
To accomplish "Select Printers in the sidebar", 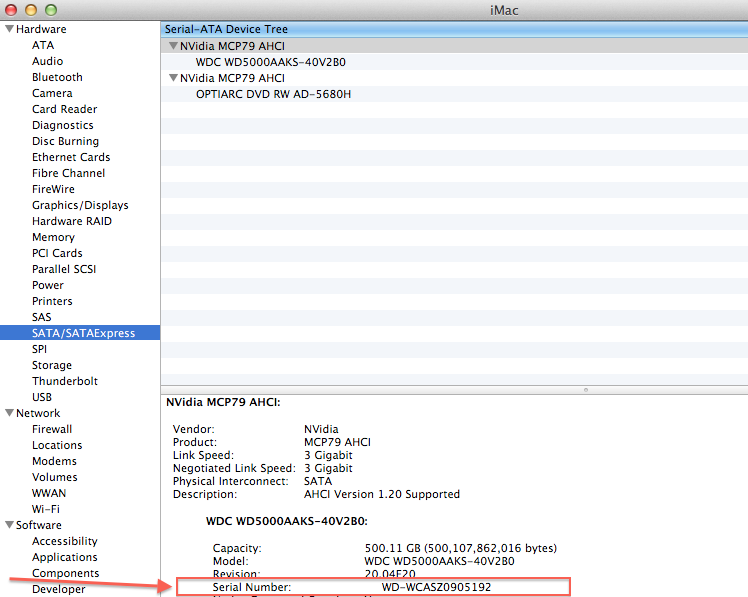I will click(52, 301).
